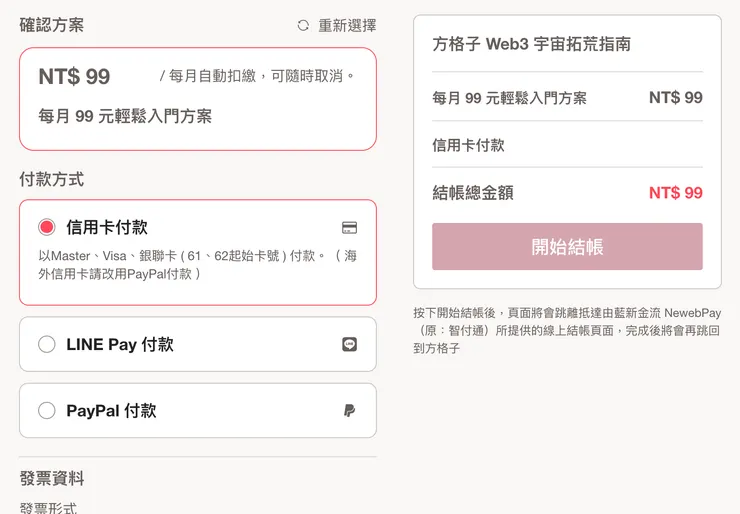Select the PayPal 付款 radio button
The image size is (740, 514).
(46, 410)
